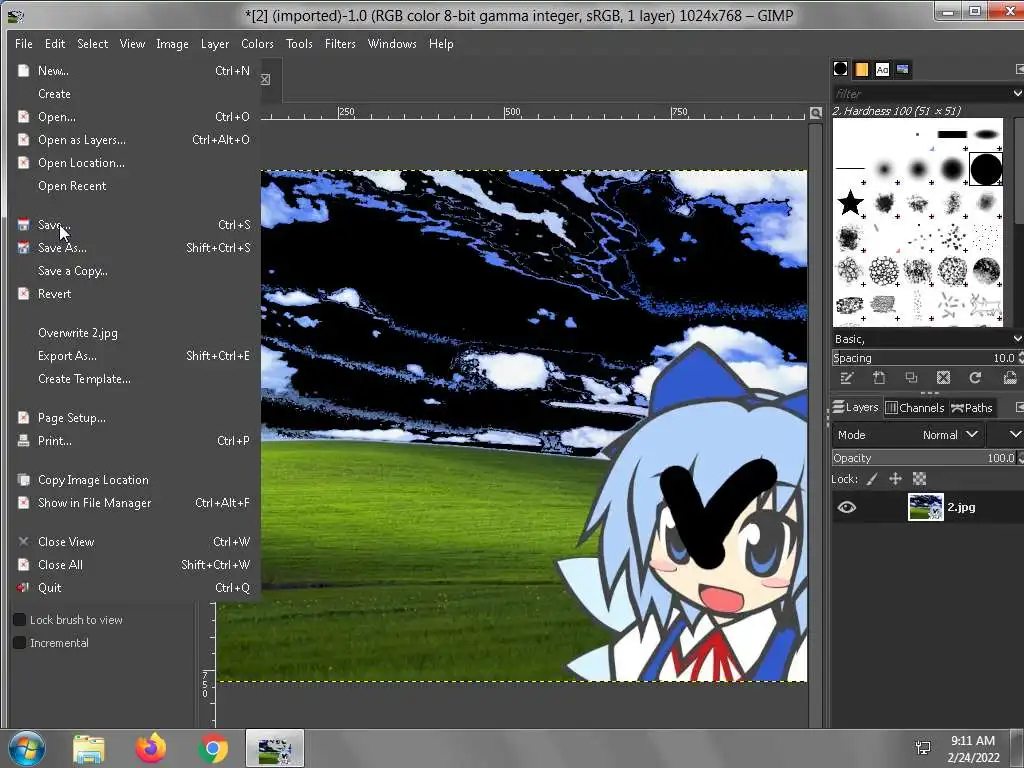Click the close tab icon on the image tab

[x=265, y=79]
